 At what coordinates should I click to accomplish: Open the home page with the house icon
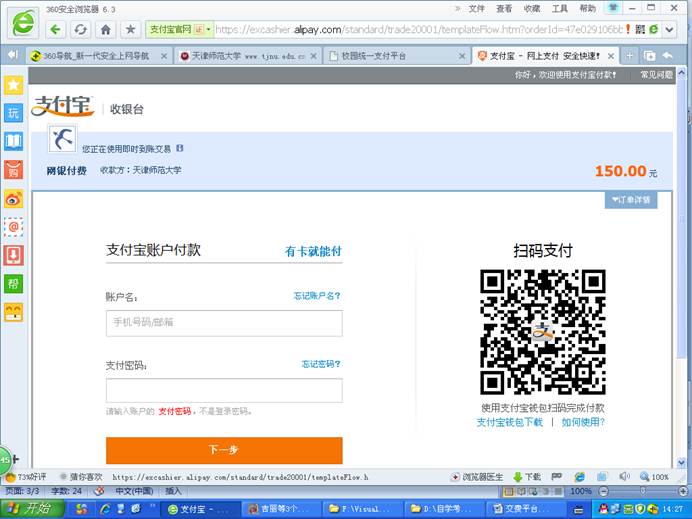coord(105,30)
